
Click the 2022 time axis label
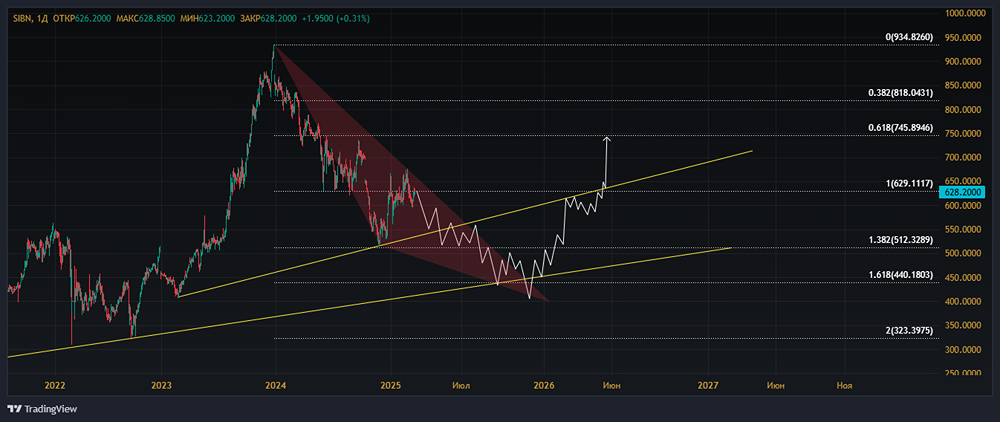coord(55,386)
